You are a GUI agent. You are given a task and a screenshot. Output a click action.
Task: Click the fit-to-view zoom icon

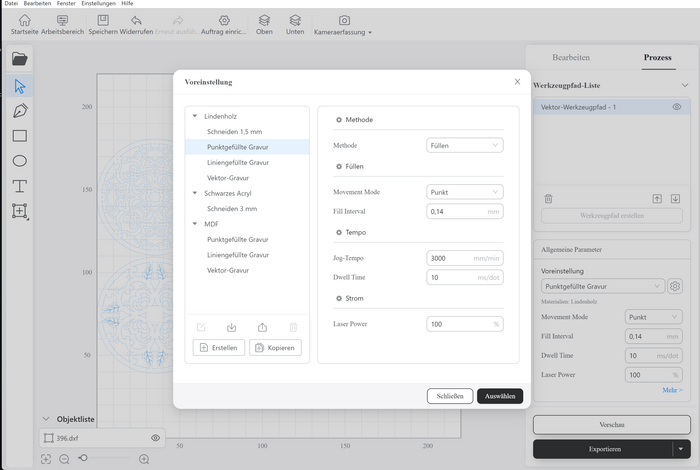click(46, 459)
